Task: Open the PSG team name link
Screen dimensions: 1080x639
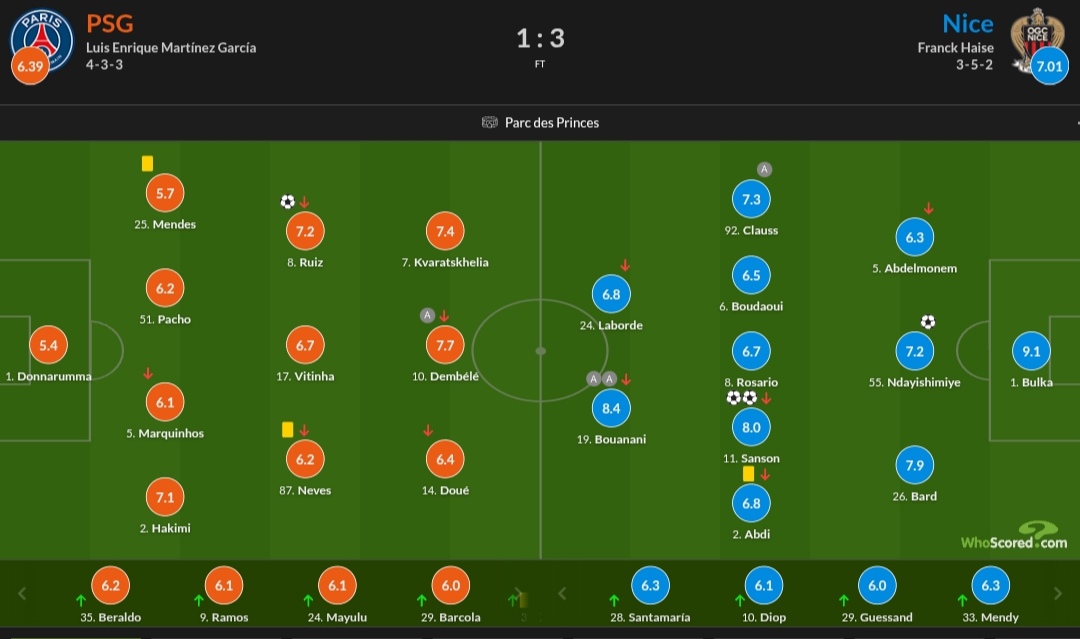Action: [x=110, y=23]
